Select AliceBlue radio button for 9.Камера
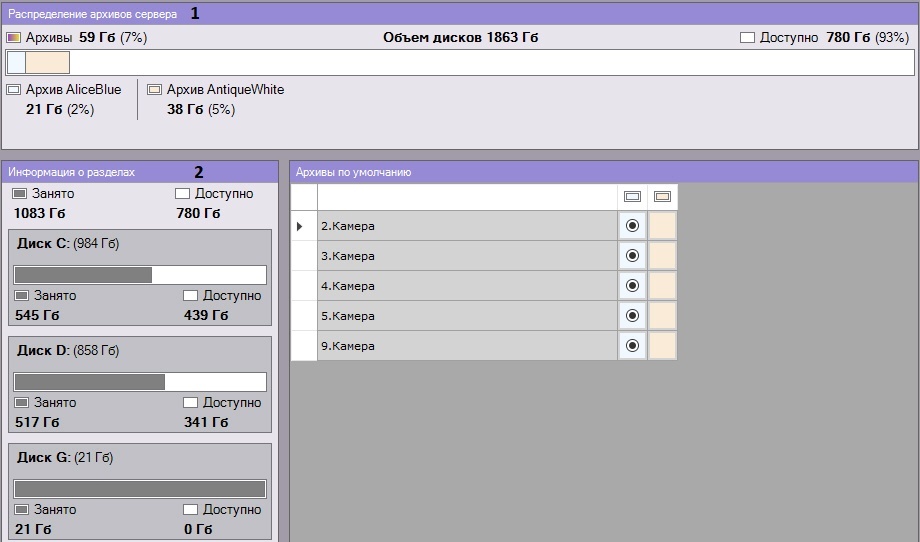 (632, 346)
